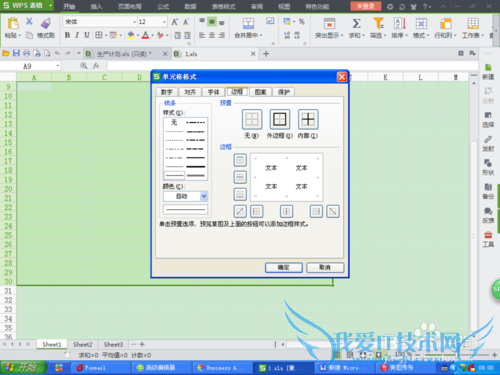The height and width of the screenshot is (375, 500).
Task: Click the merge and center icon
Action: click(248, 23)
